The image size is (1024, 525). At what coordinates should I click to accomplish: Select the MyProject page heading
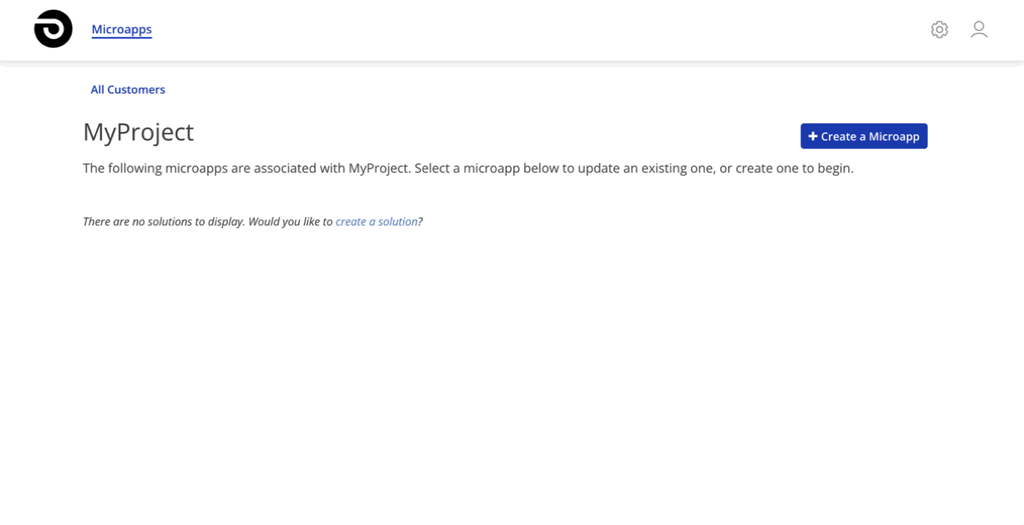pyautogui.click(x=138, y=132)
